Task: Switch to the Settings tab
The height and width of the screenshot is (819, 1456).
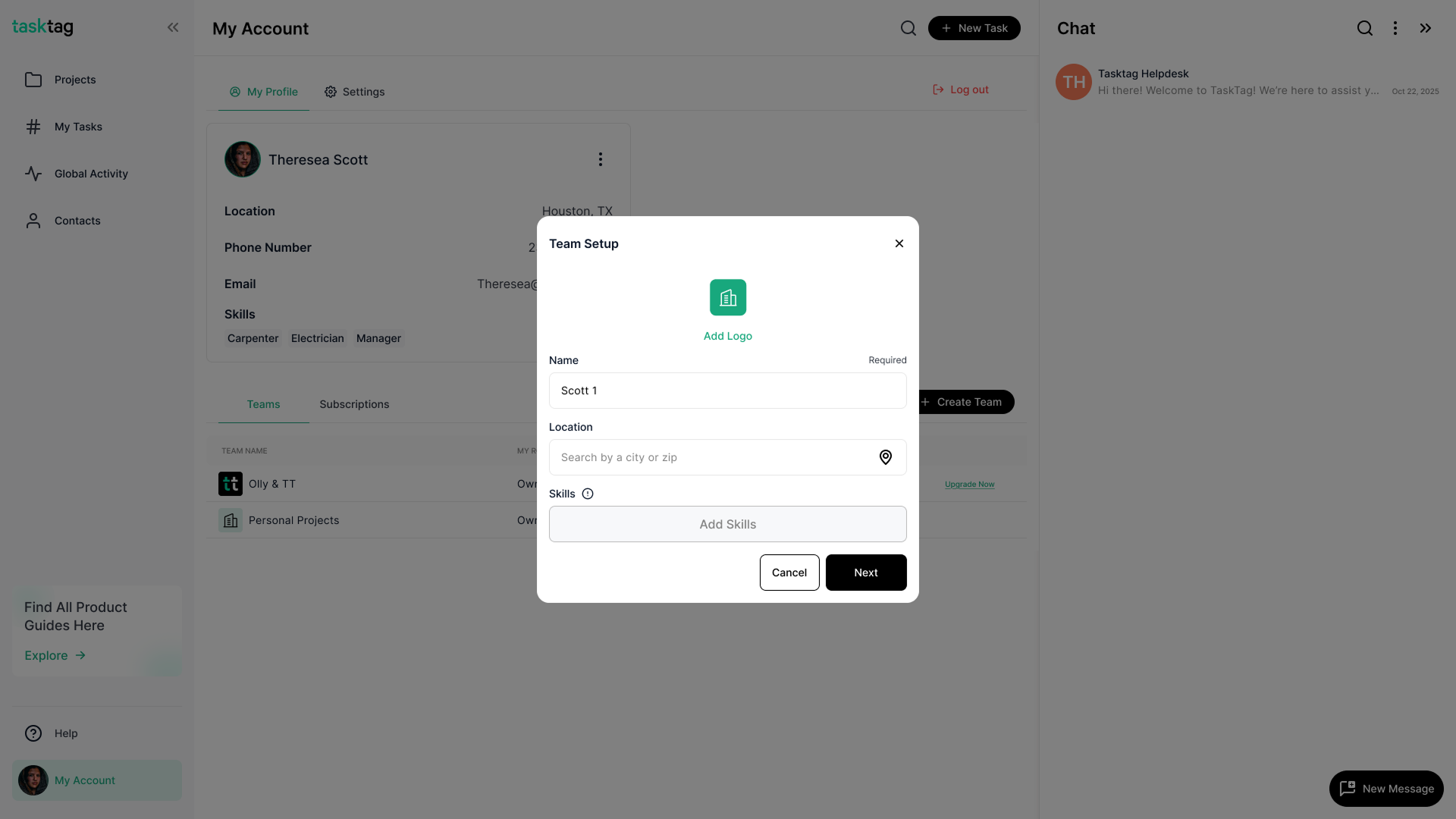Action: pyautogui.click(x=354, y=92)
